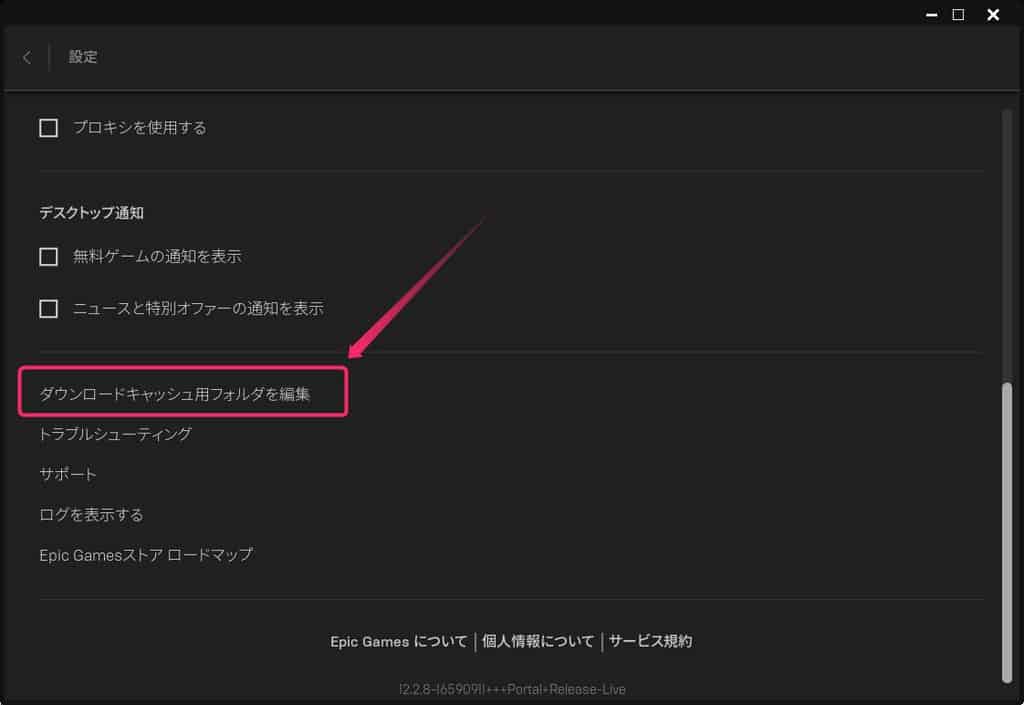Toggle ニュースと特別オファーの通知を表示 checkbox

tap(48, 308)
